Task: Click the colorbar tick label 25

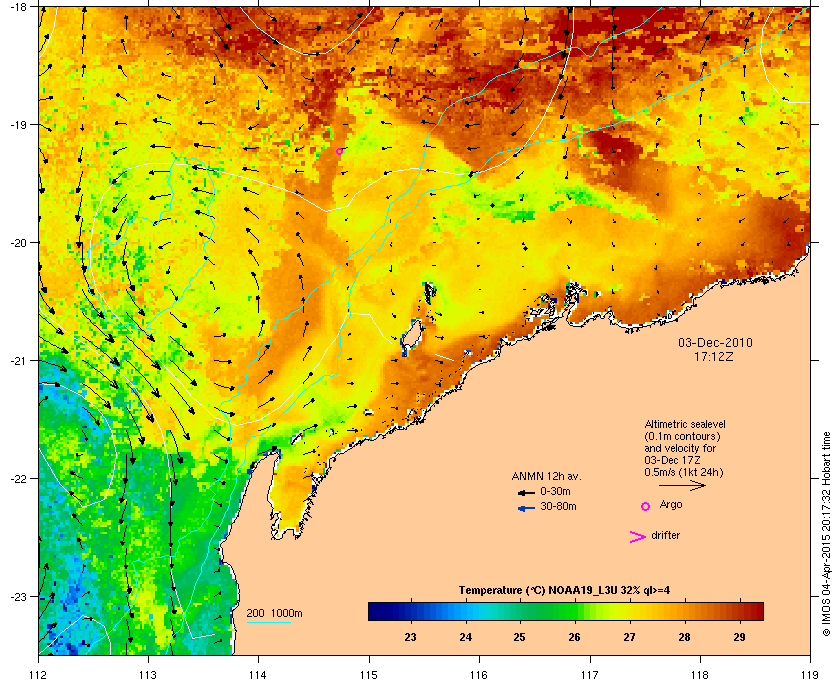Action: [x=519, y=637]
